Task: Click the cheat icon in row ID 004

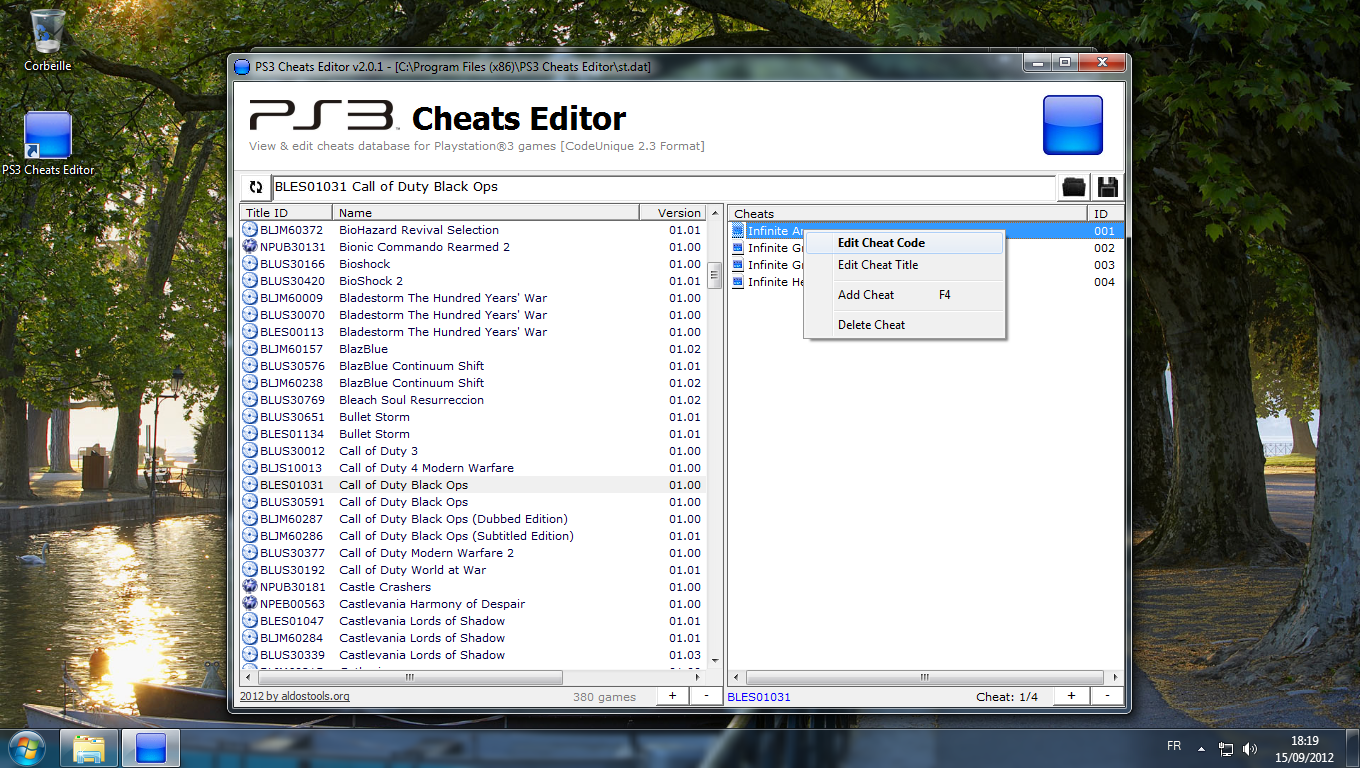Action: pos(738,282)
